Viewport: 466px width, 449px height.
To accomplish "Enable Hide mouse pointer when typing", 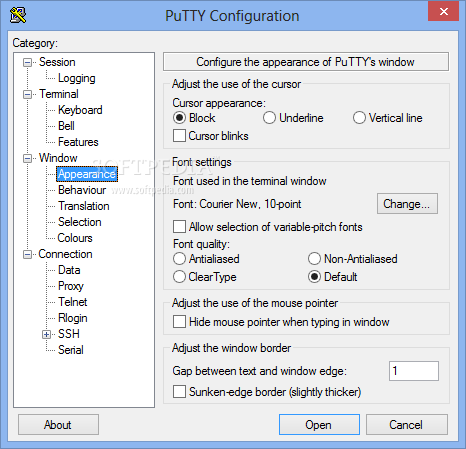I will (x=179, y=322).
